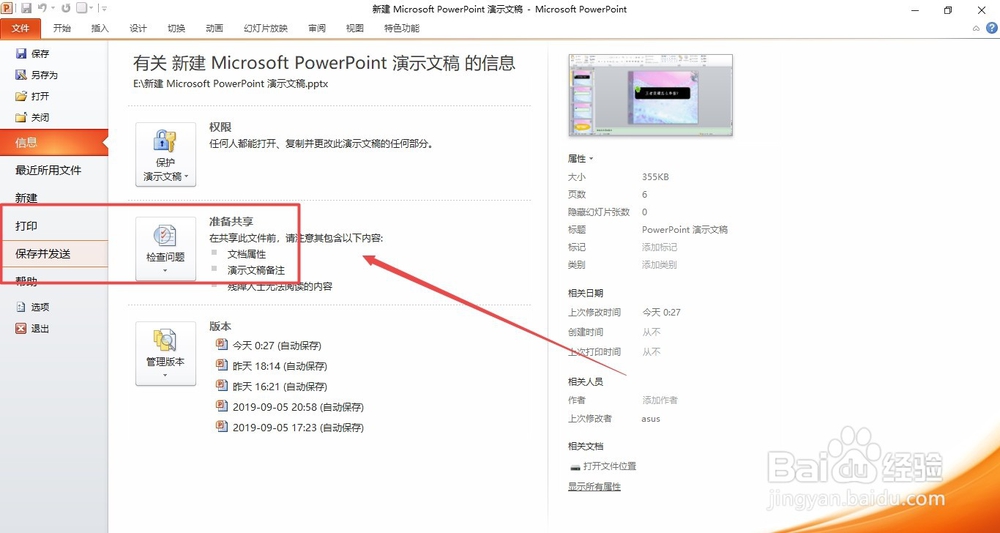The width and height of the screenshot is (1000, 533).
Task: Click the Redo icon in quick access toolbar
Action: click(x=65, y=8)
